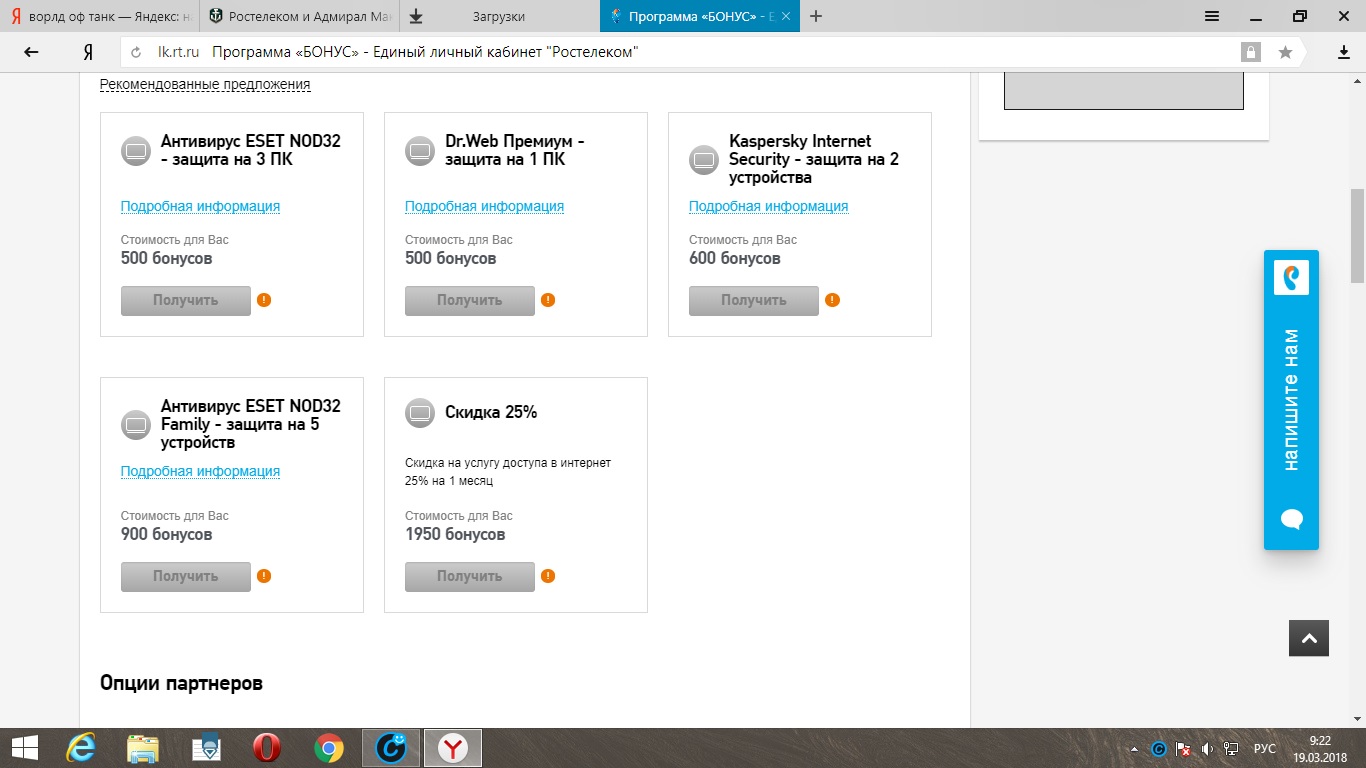Open Подробная информация for ESET NOD32 Family
Viewport: 1366px width, 768px height.
200,471
